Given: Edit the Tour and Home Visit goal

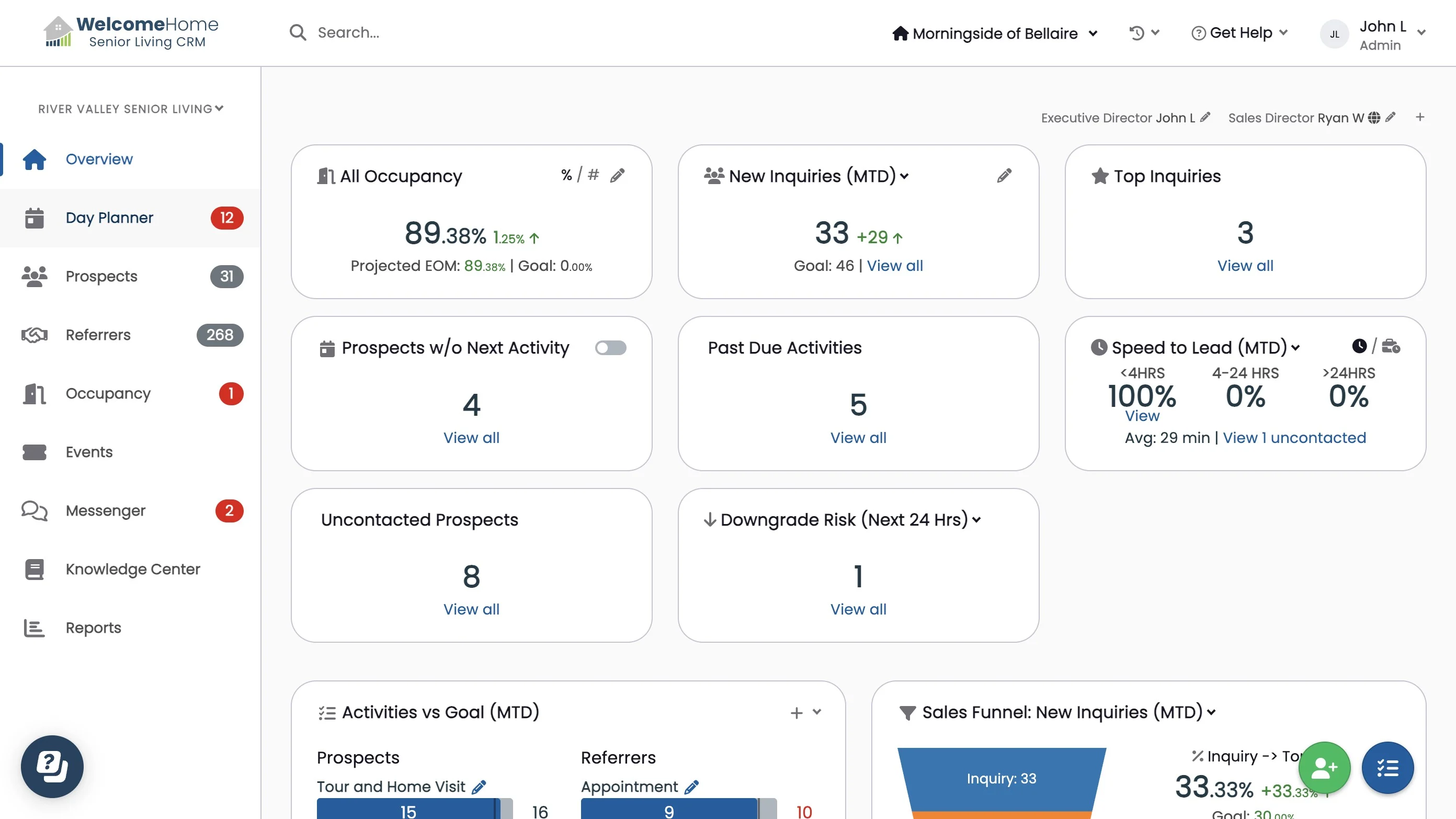Looking at the screenshot, I should tap(479, 787).
